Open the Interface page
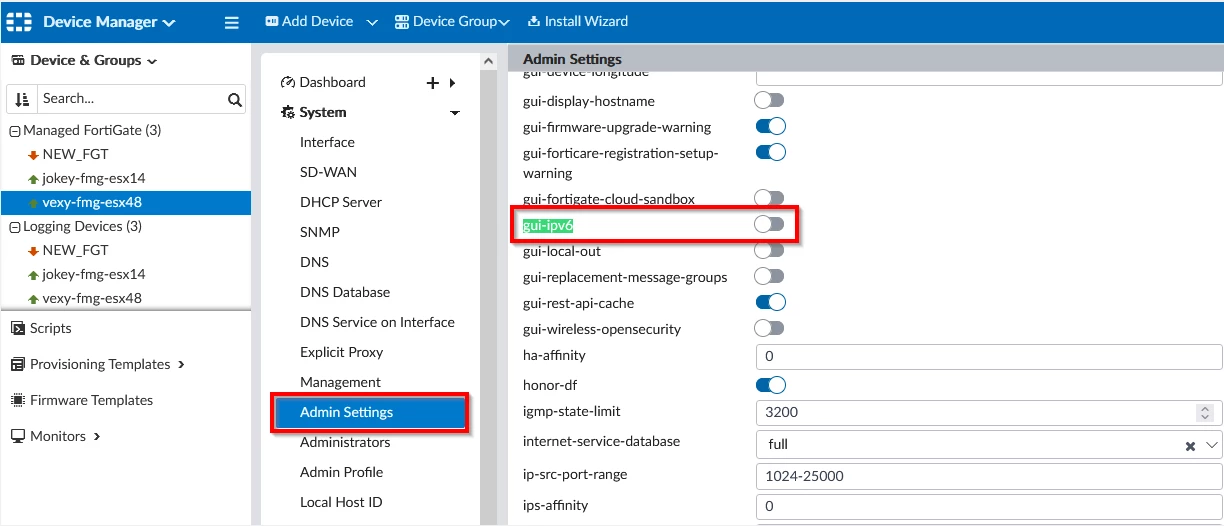The image size is (1224, 526). [x=327, y=142]
